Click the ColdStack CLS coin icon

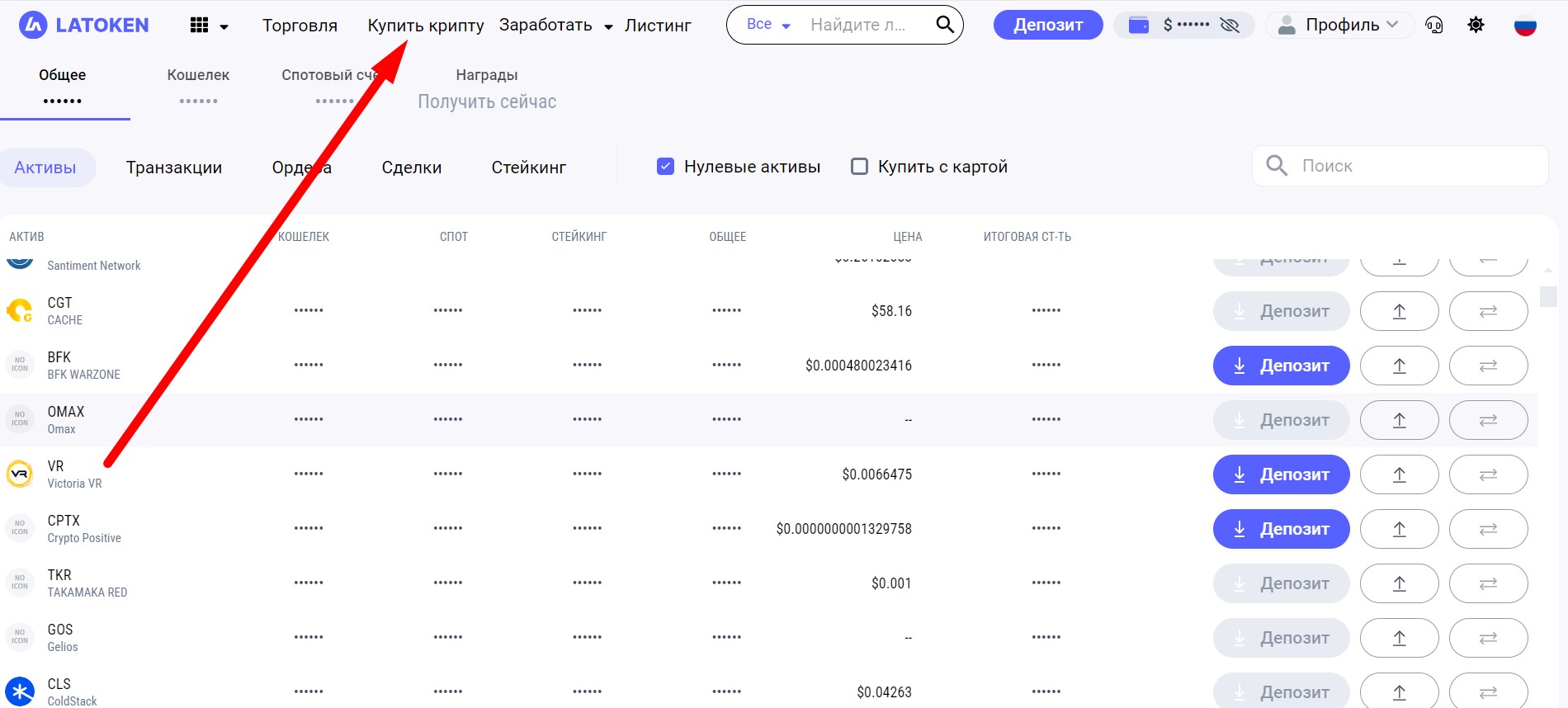[x=20, y=692]
